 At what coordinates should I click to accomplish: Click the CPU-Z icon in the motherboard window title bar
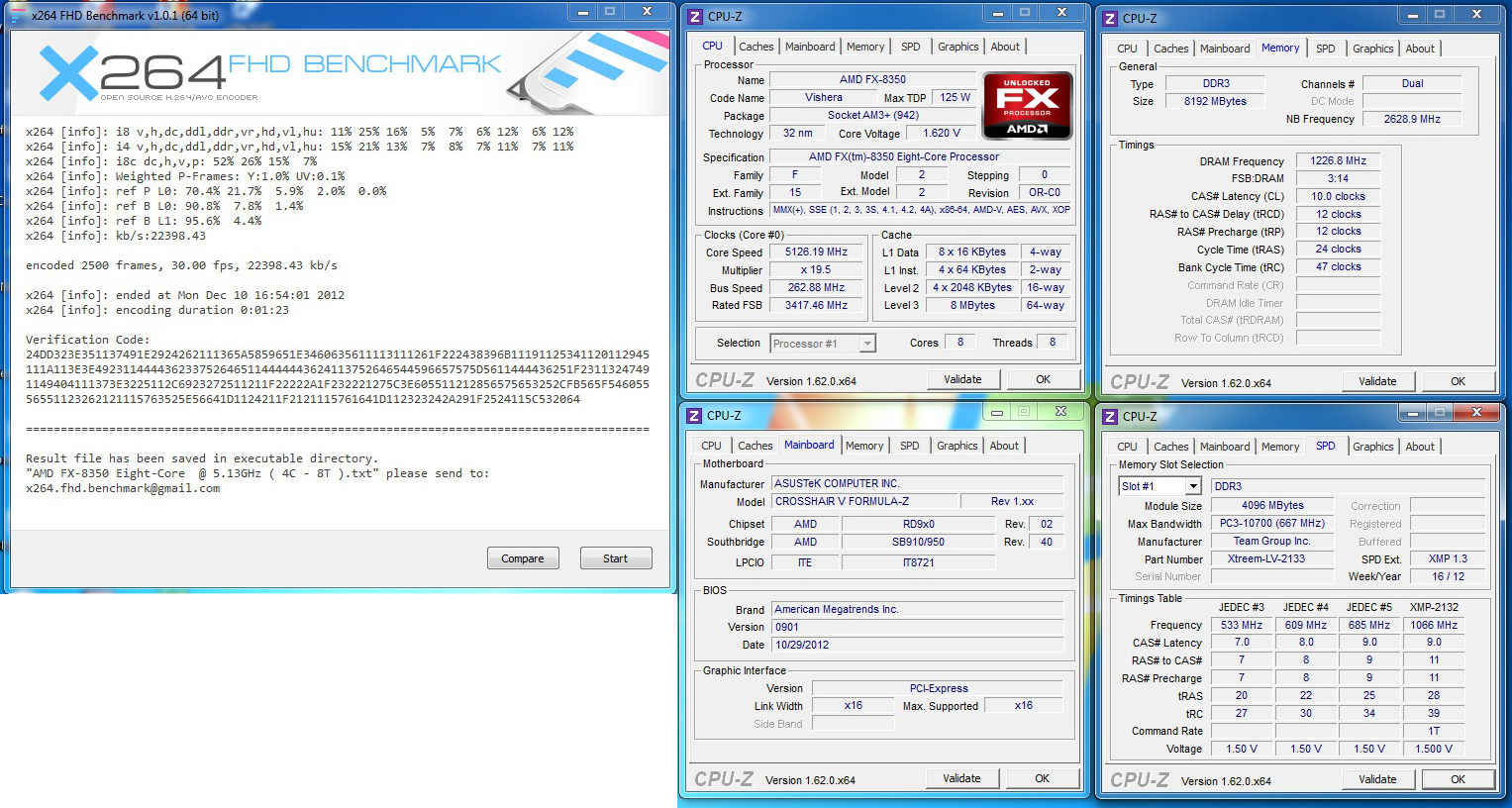[x=694, y=416]
